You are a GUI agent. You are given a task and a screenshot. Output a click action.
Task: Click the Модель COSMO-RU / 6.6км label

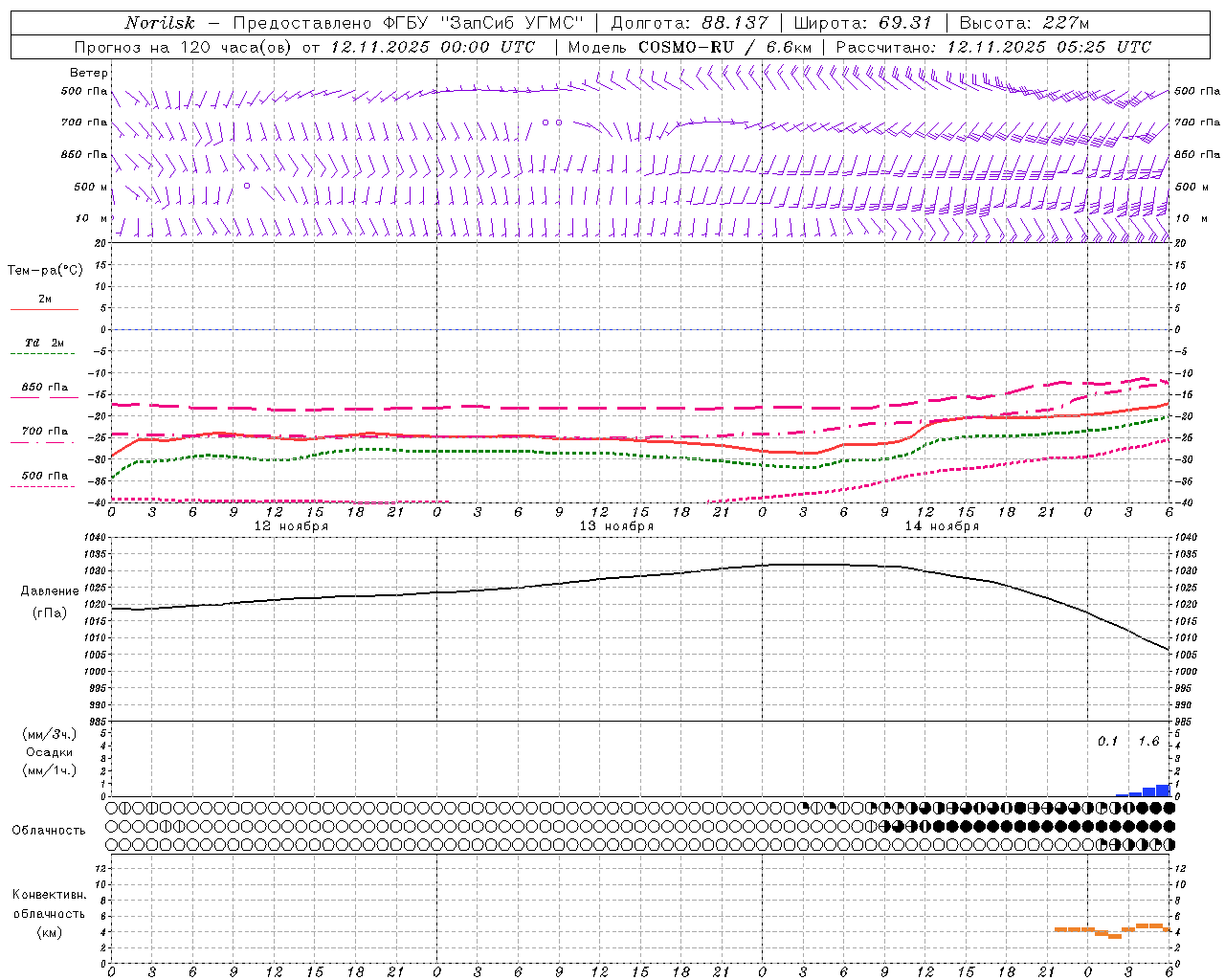pyautogui.click(x=690, y=47)
